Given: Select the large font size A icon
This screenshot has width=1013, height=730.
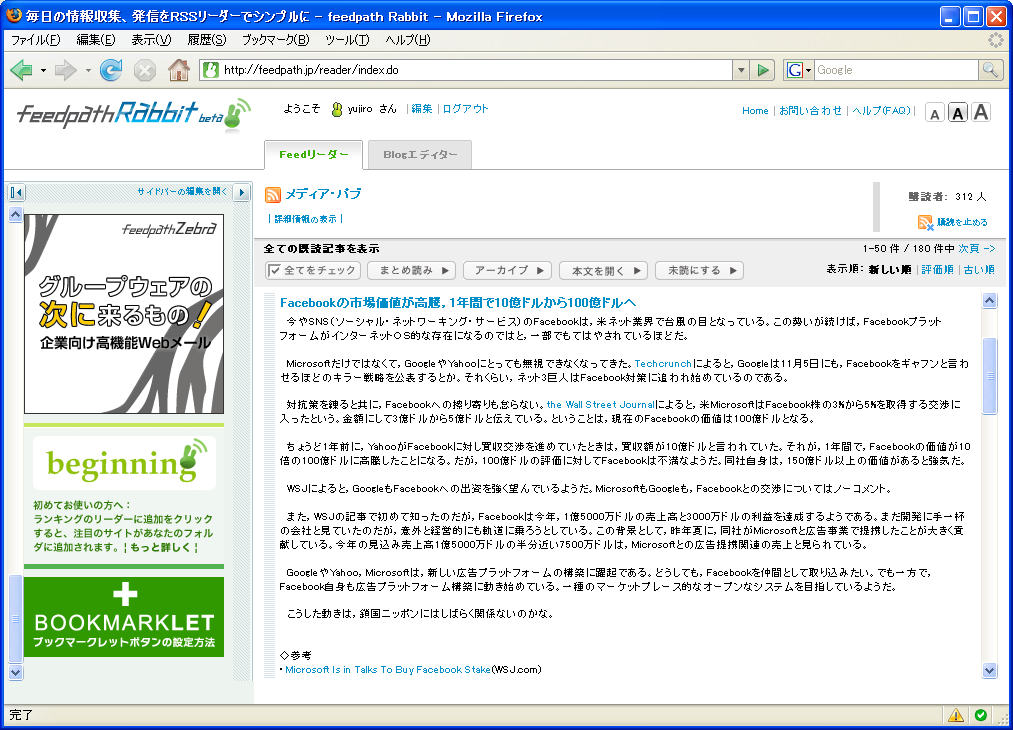Looking at the screenshot, I should coord(981,113).
